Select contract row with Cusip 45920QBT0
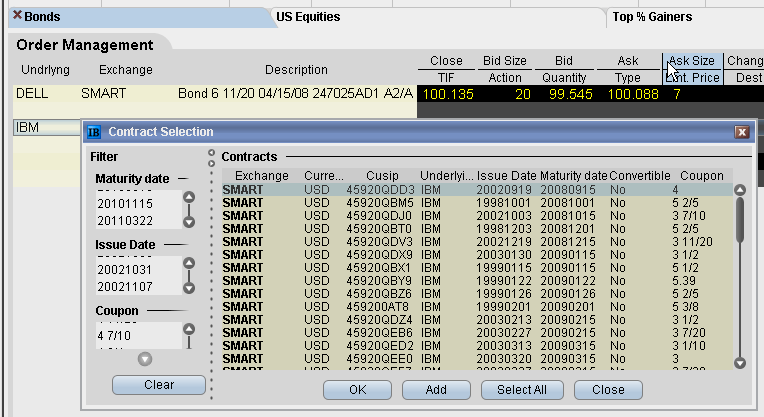Image resolution: width=764 pixels, height=417 pixels. (x=478, y=228)
